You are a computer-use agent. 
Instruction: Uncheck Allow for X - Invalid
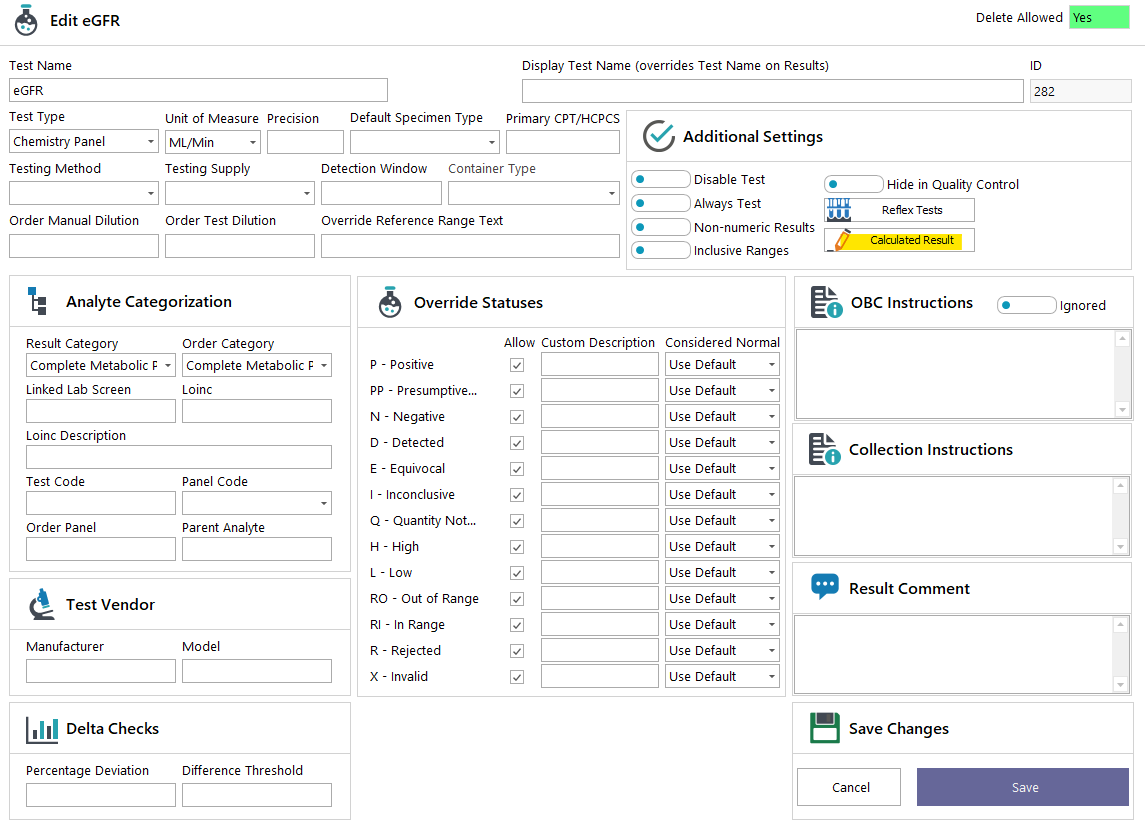coord(517,677)
